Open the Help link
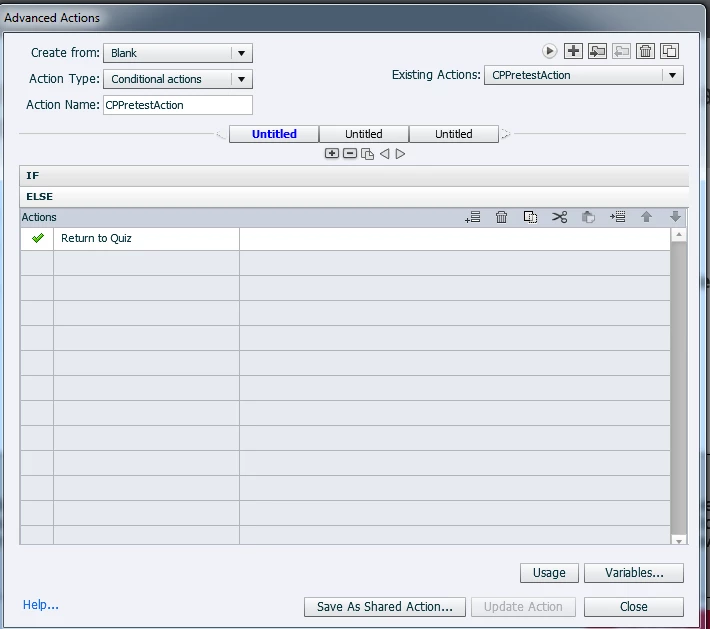The width and height of the screenshot is (710, 629). pyautogui.click(x=41, y=605)
